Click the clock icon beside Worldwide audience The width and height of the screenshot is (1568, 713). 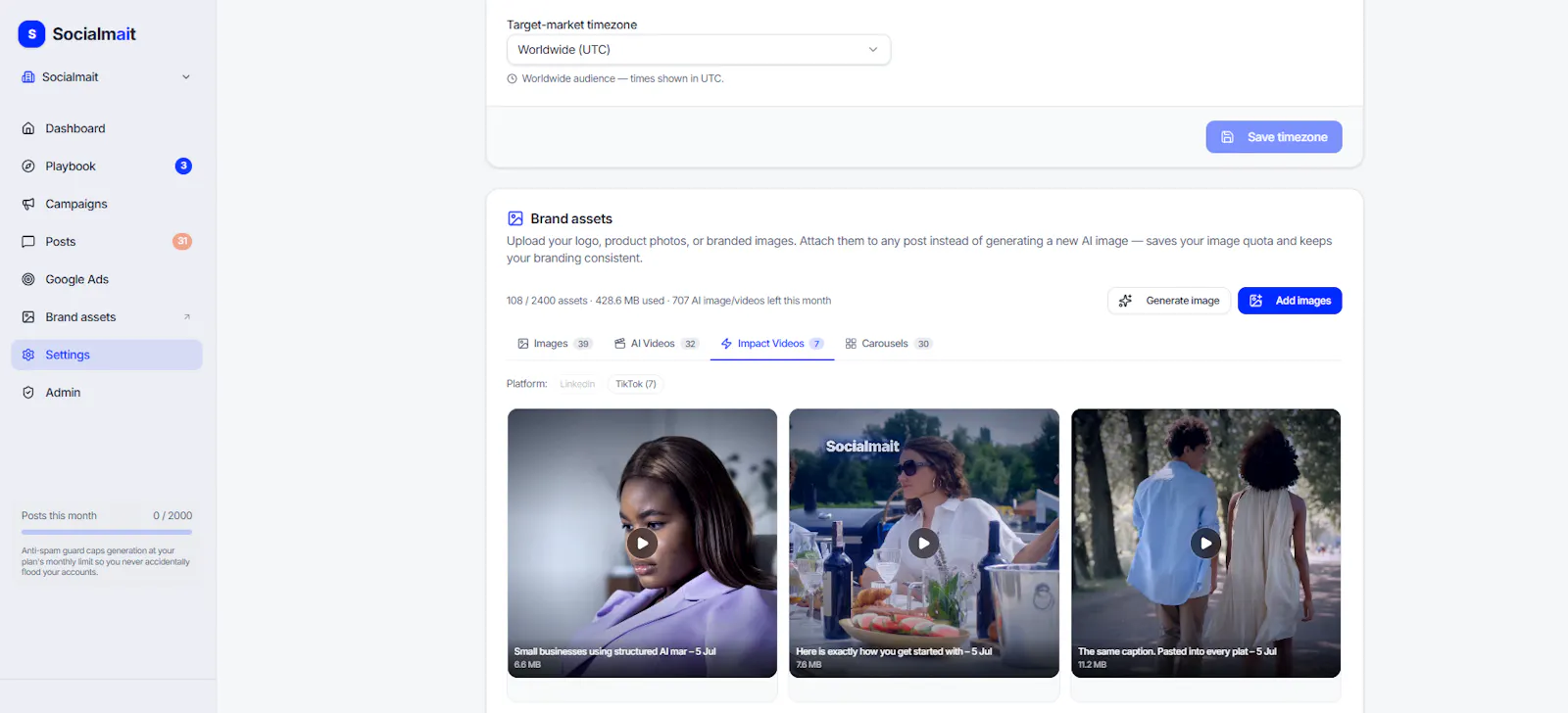click(x=512, y=79)
